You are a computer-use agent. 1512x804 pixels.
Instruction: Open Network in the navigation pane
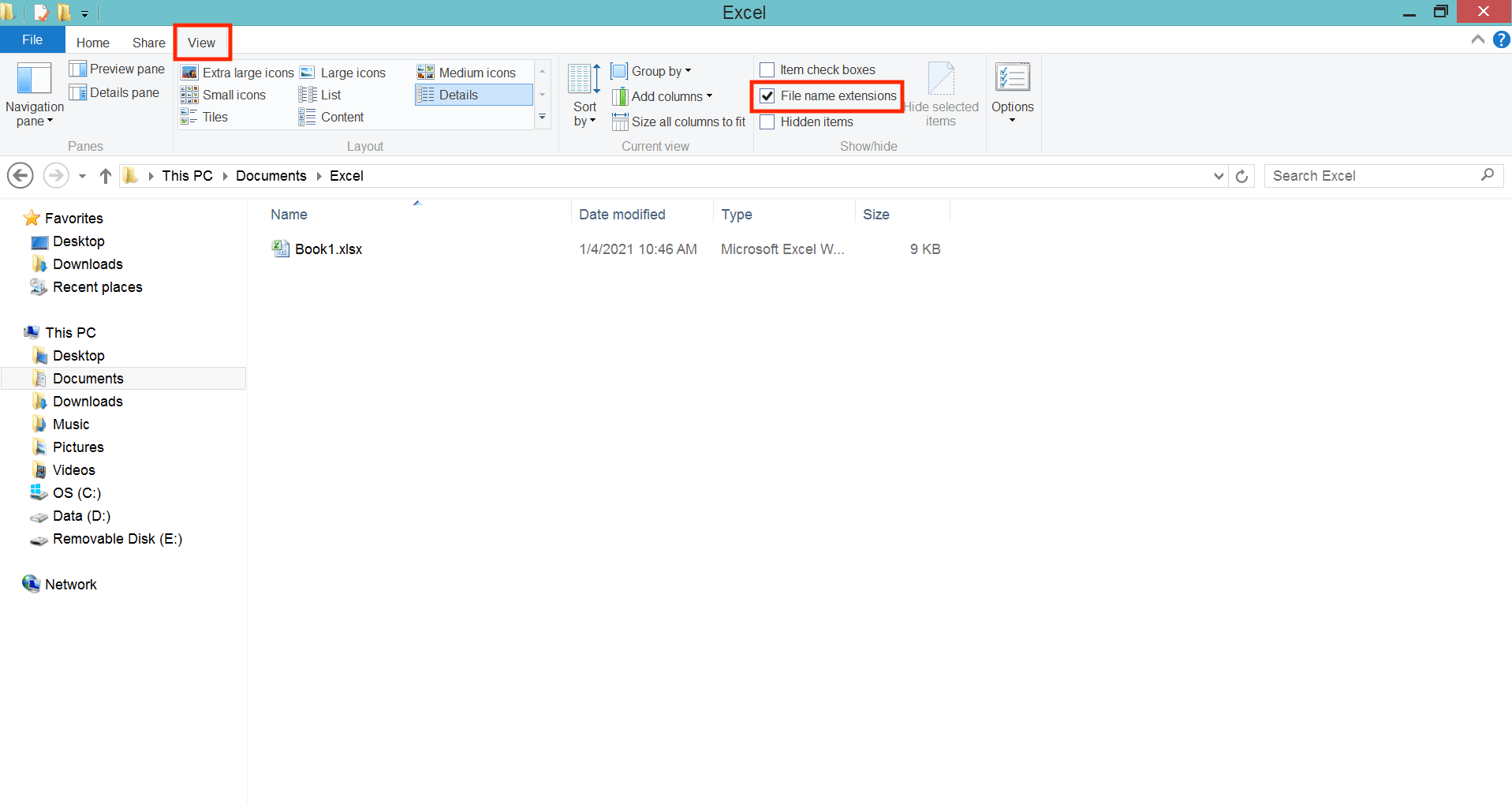coord(60,585)
